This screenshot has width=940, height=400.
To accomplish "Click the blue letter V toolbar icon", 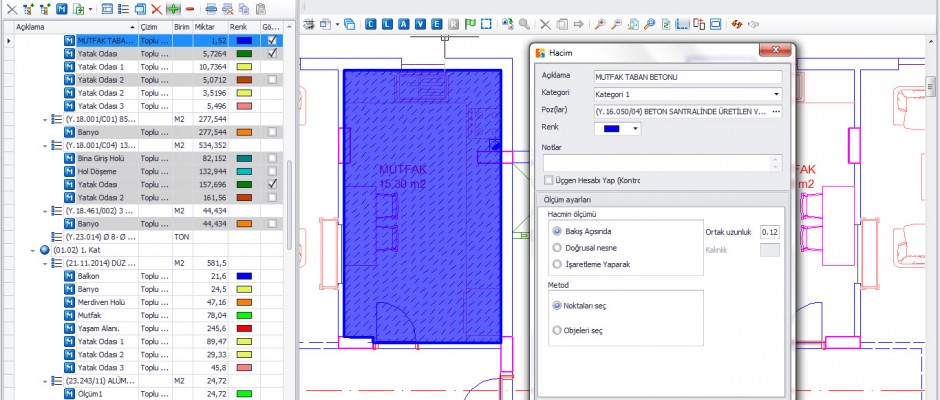I will point(421,23).
